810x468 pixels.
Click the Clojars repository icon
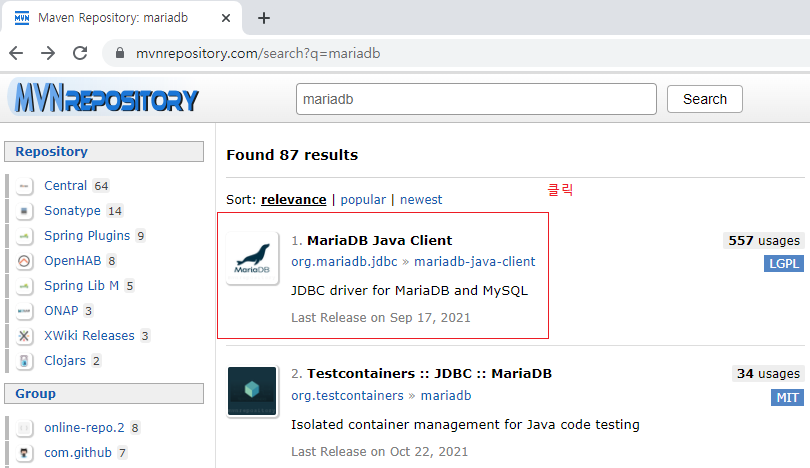click(x=24, y=361)
